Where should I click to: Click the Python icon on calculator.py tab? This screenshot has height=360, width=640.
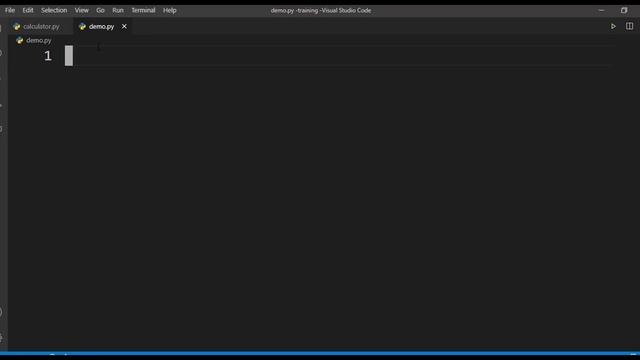[17, 27]
